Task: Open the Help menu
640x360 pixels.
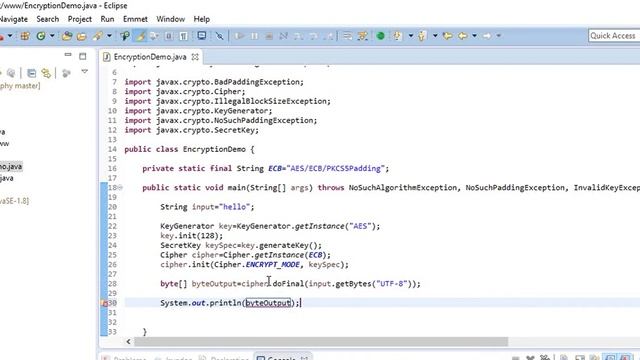Action: point(201,19)
